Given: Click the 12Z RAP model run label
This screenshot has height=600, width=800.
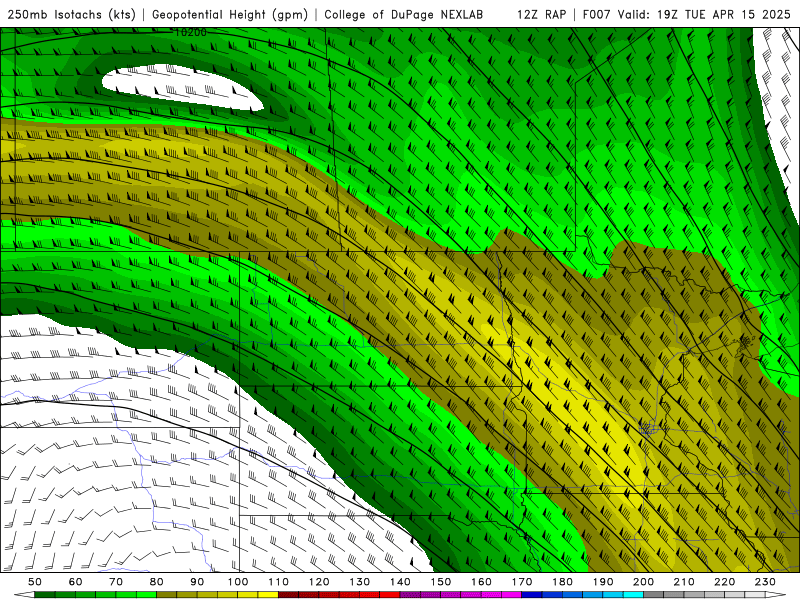Looking at the screenshot, I should pos(541,15).
